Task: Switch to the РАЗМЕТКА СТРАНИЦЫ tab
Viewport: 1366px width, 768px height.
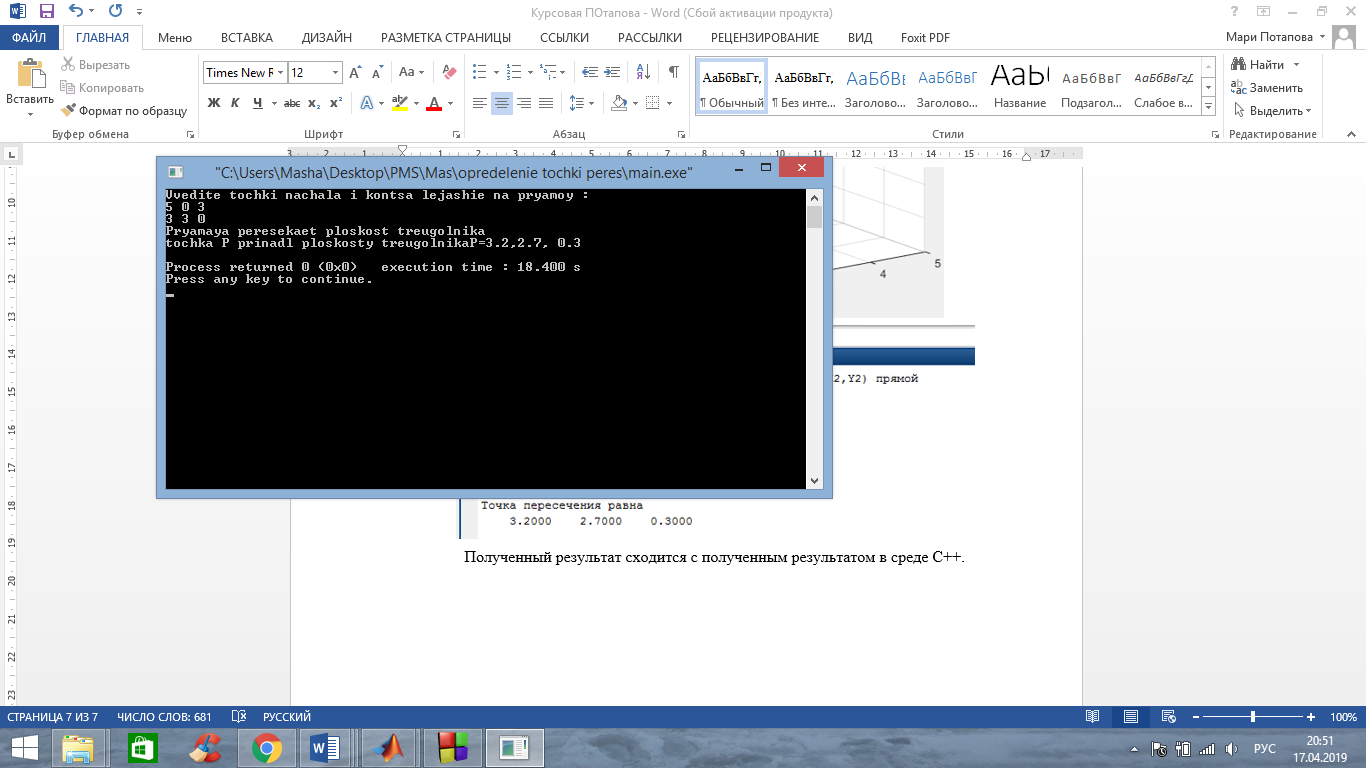Action: tap(446, 38)
